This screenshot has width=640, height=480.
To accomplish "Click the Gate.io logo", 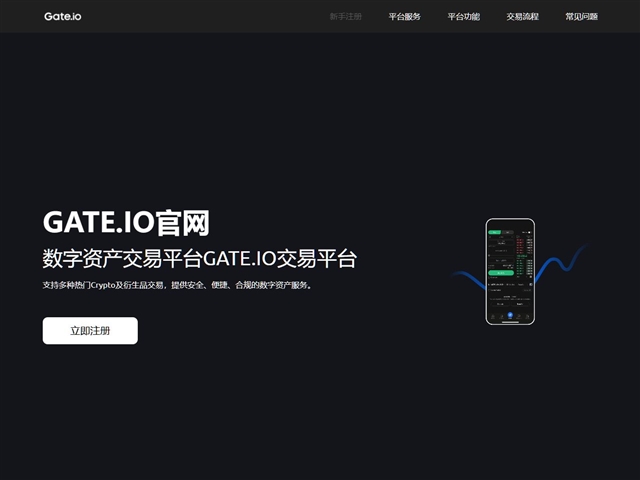I will [x=61, y=16].
